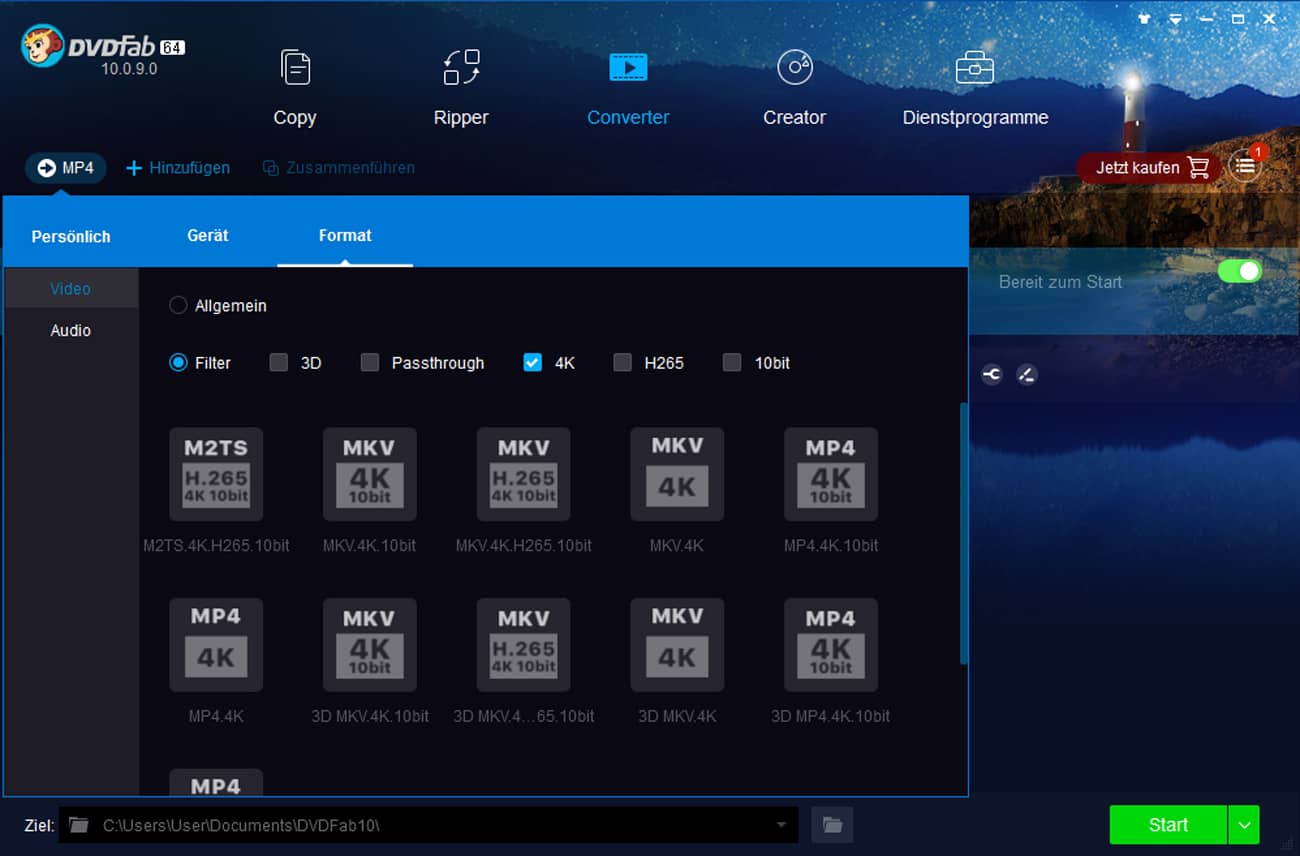Toggle the Bereit zum Start switch
Screen dimensions: 1300x856
1240,271
